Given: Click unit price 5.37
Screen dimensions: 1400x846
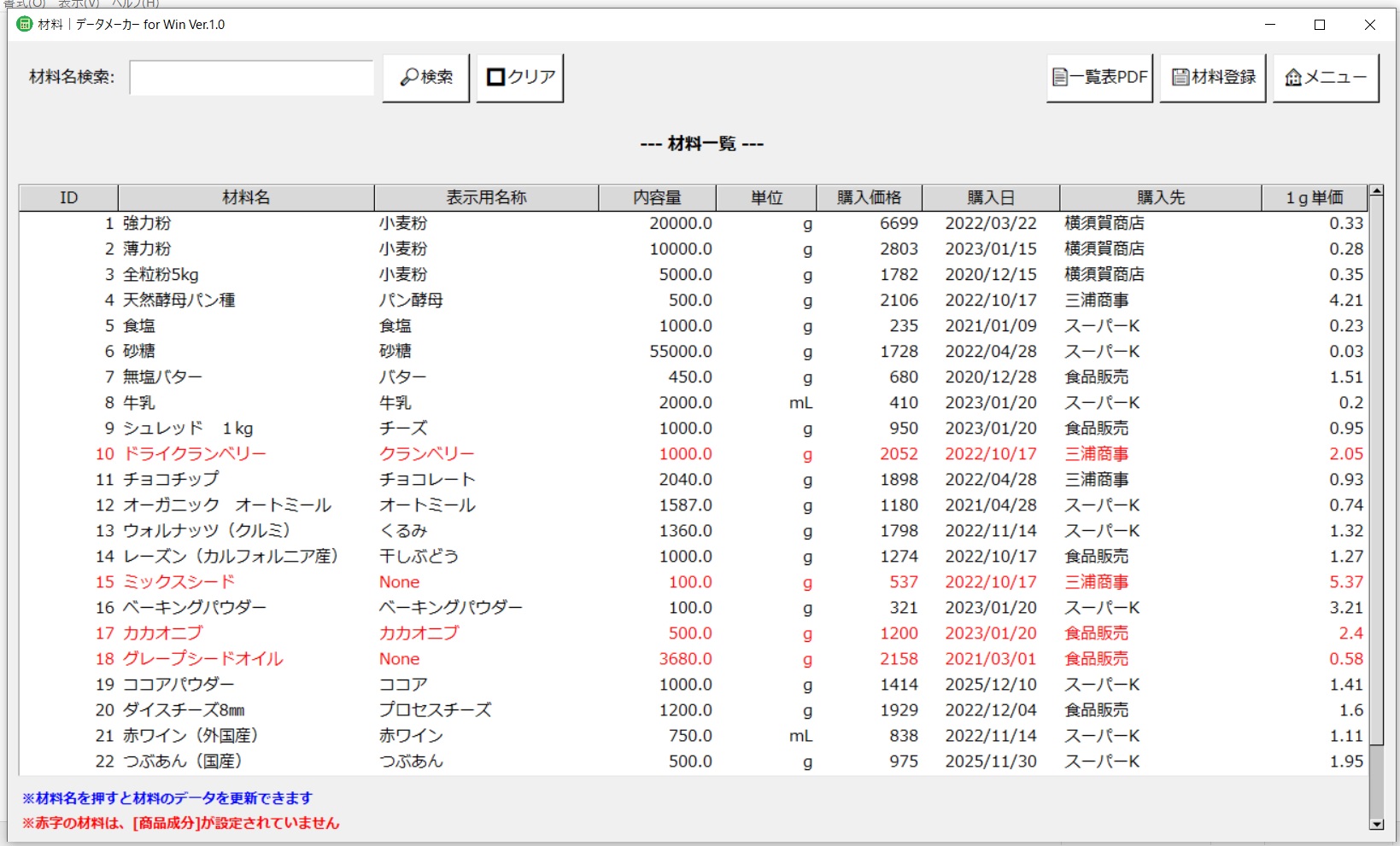Looking at the screenshot, I should tap(1346, 582).
